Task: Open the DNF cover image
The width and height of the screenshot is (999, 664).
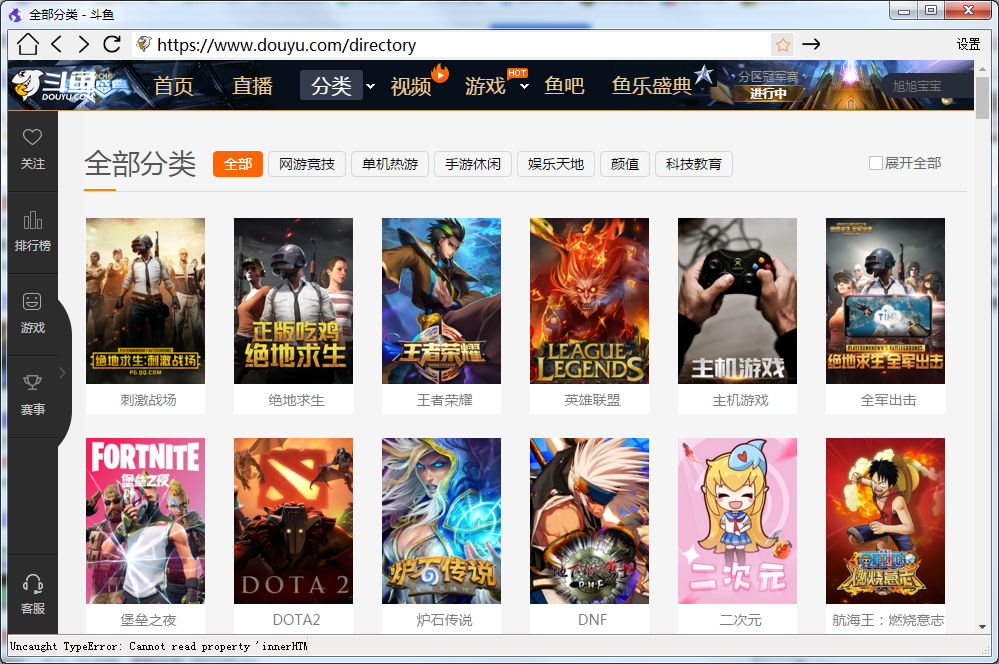Action: click(x=589, y=521)
